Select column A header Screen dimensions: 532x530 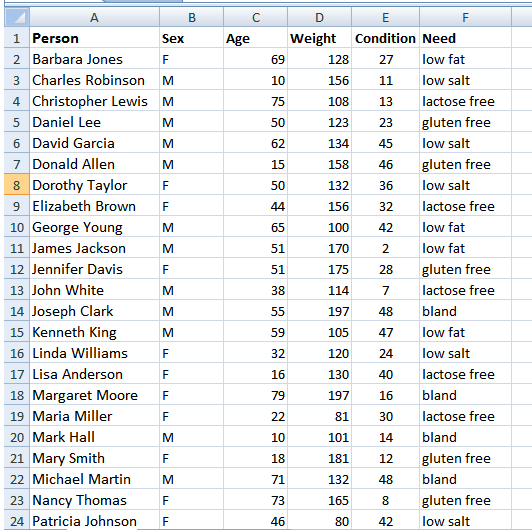[x=94, y=17]
